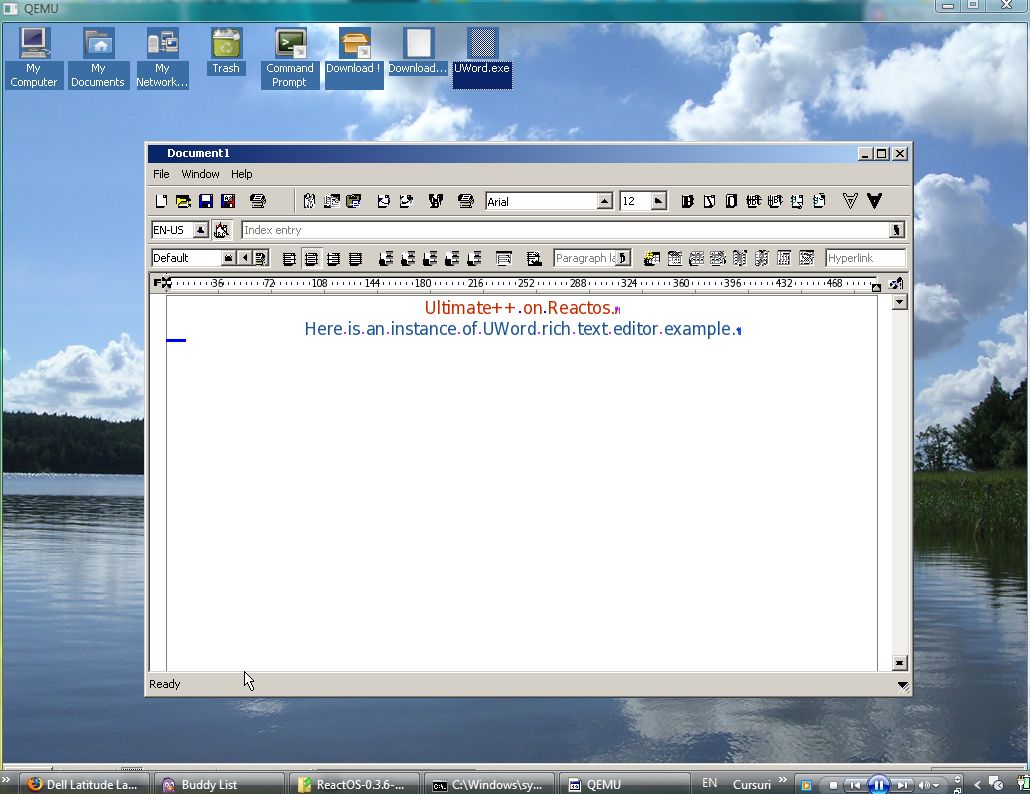The height and width of the screenshot is (794, 1030).
Task: Toggle Italic formatting
Action: coord(709,201)
